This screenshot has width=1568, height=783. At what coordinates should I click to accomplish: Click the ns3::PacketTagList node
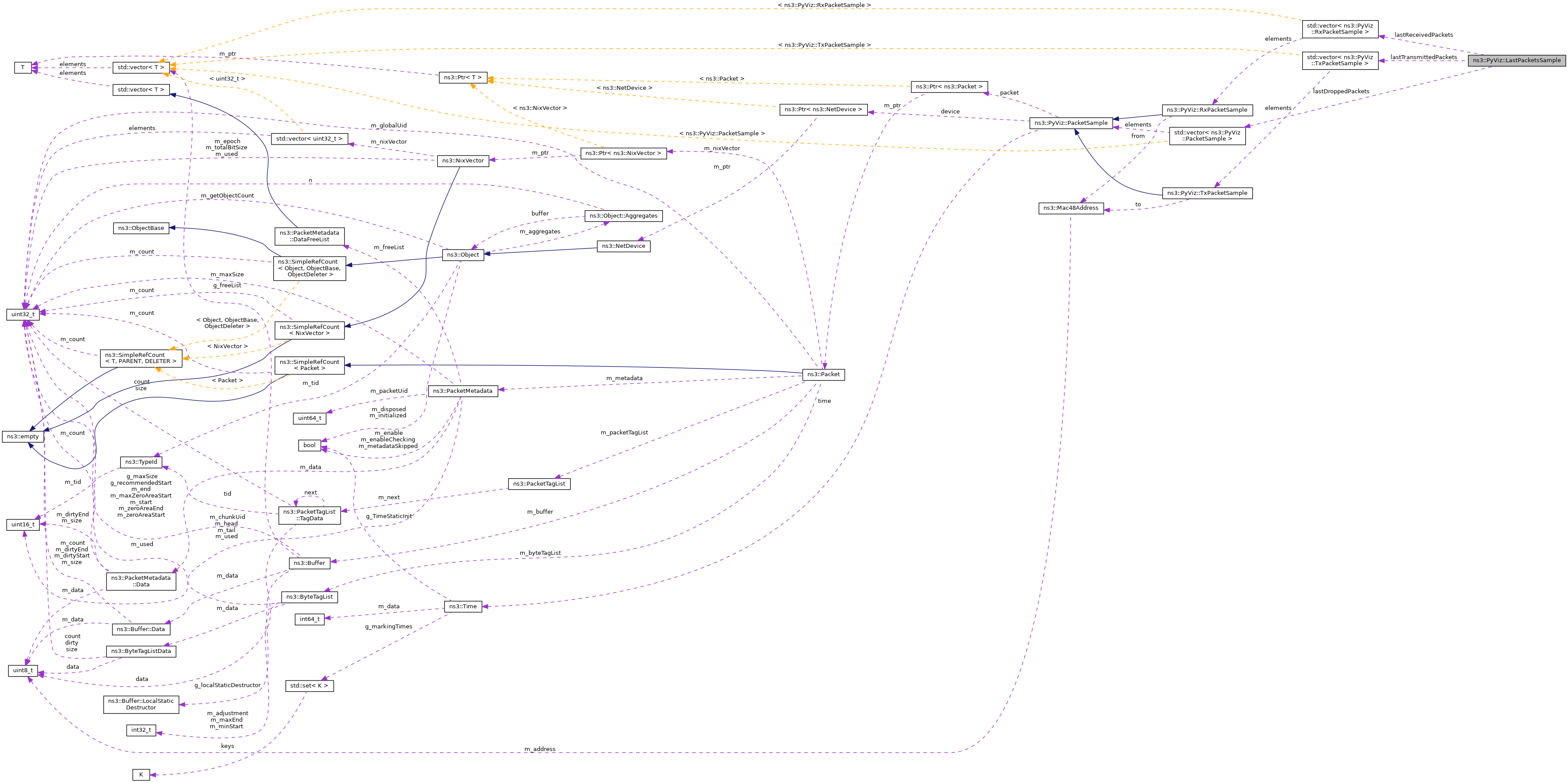pos(539,484)
